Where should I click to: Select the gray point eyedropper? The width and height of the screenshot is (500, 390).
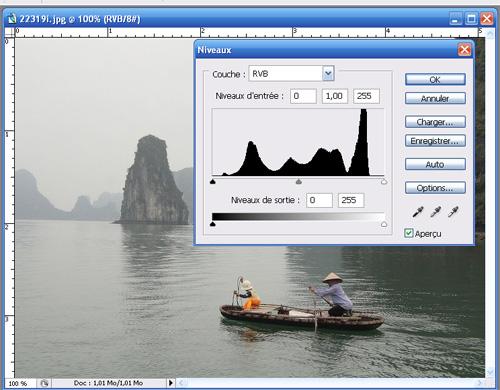click(435, 211)
